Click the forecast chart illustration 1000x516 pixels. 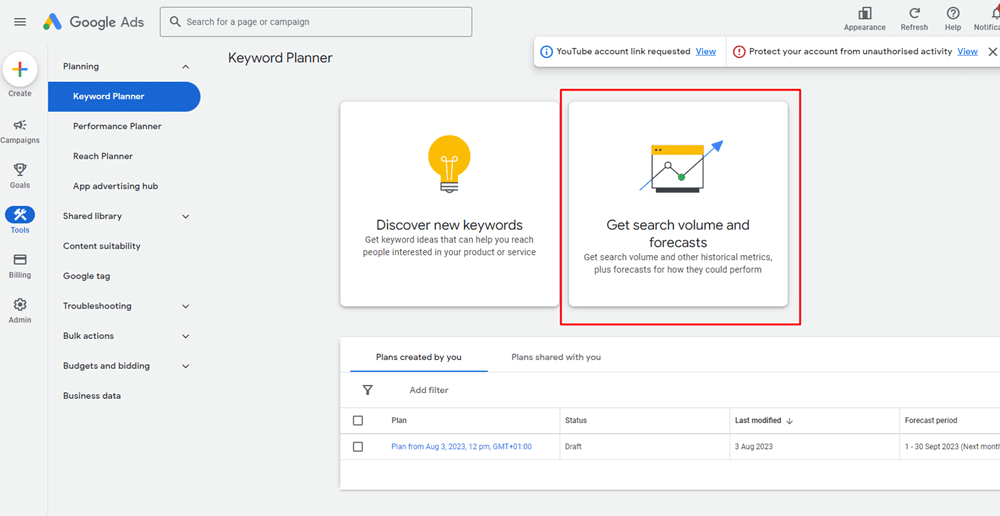681,166
